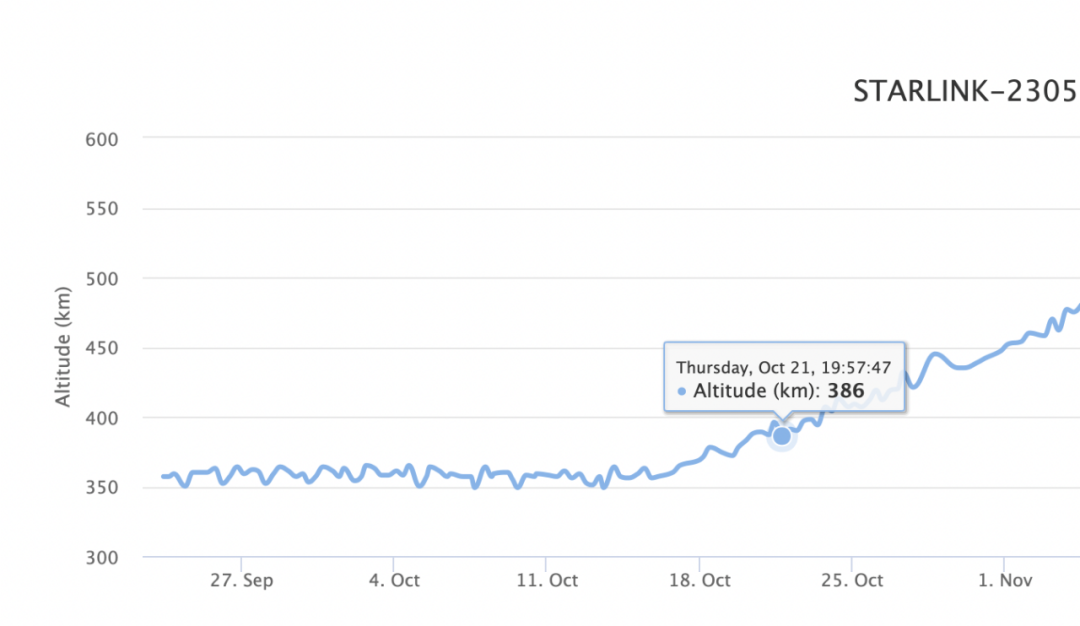Click the 400 altitude axis label
Image resolution: width=1080 pixels, height=626 pixels.
pyautogui.click(x=102, y=418)
